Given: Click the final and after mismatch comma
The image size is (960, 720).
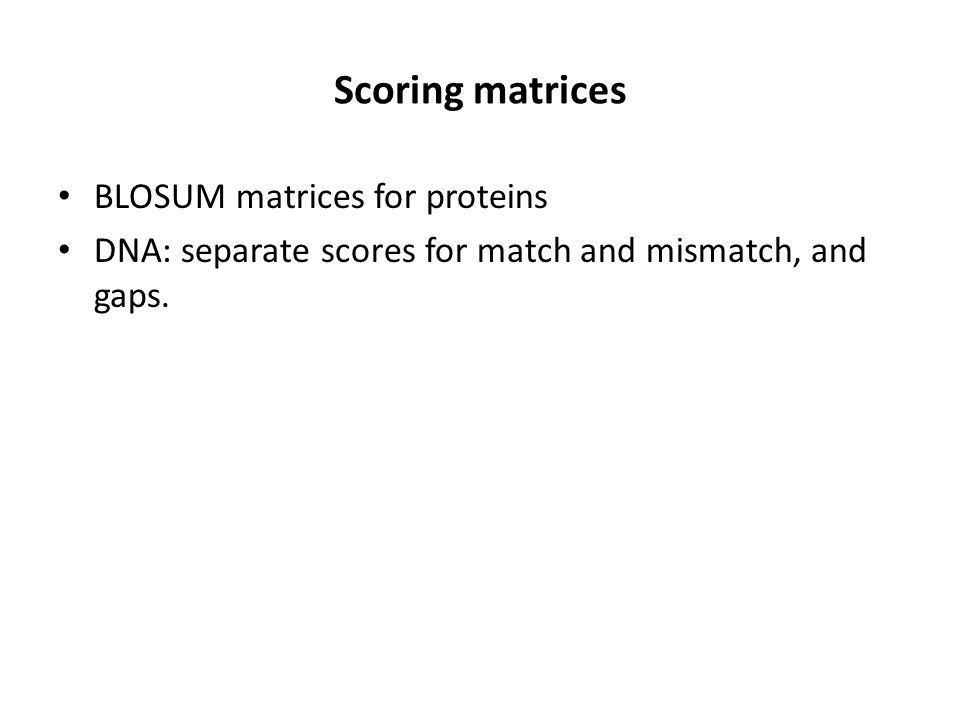Looking at the screenshot, I should point(838,250).
